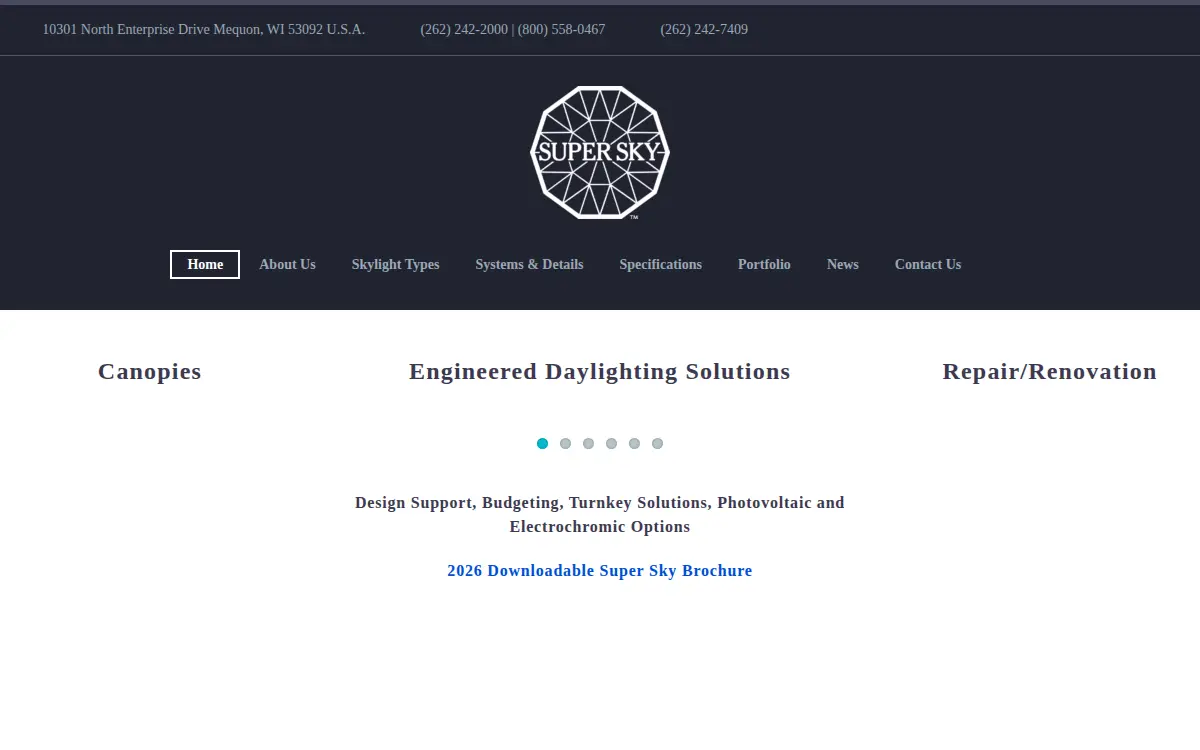Navigate to Specifications

tap(660, 264)
